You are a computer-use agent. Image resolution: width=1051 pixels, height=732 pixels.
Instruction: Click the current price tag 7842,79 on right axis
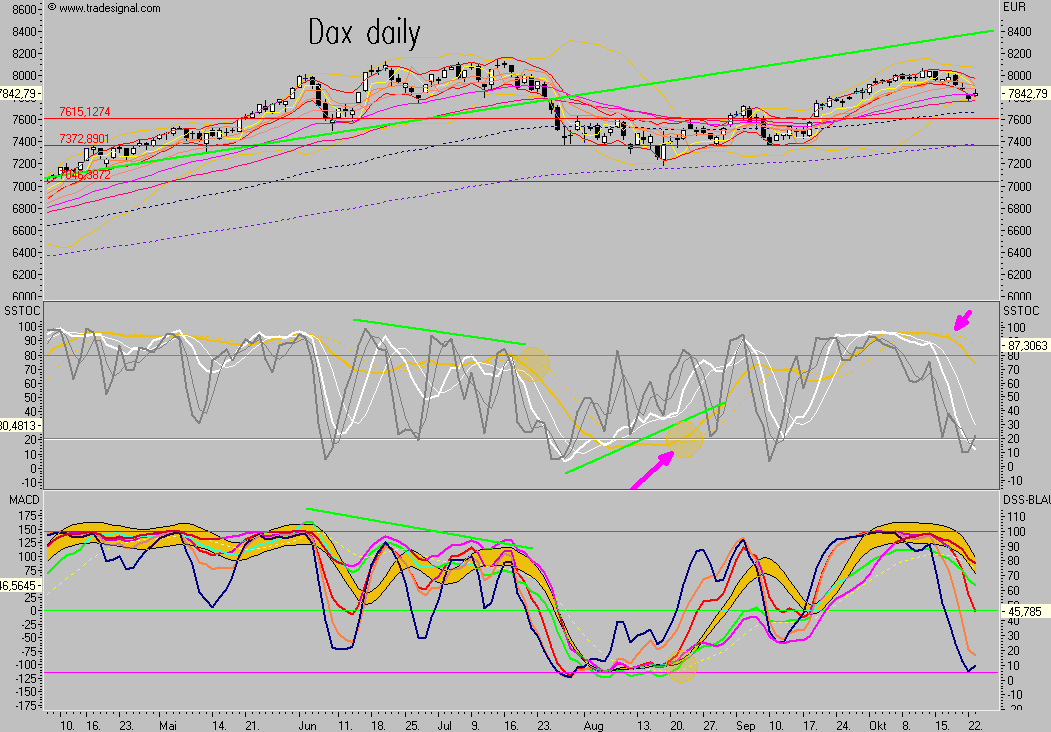[x=1025, y=93]
